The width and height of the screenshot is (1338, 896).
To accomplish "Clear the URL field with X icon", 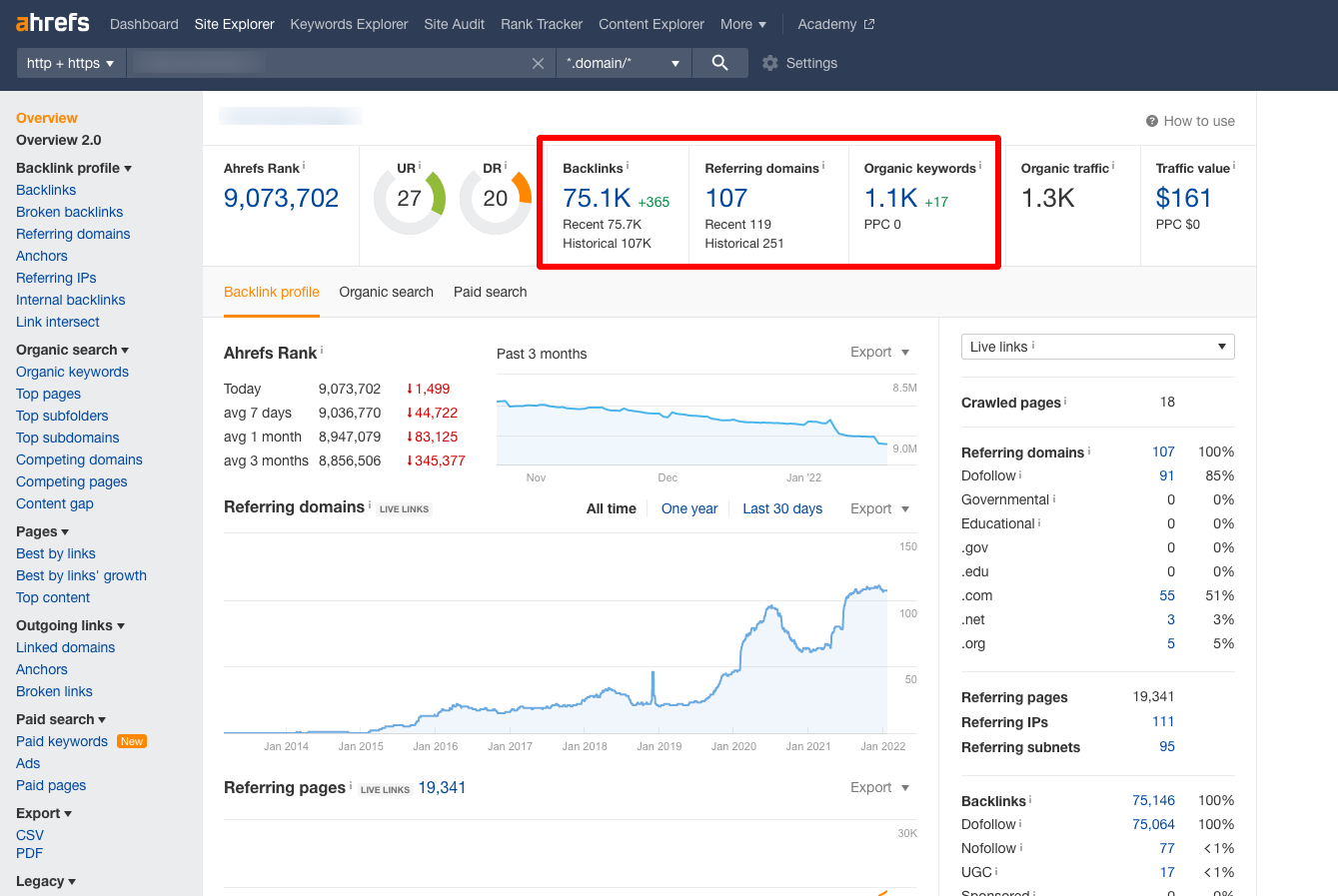I will pyautogui.click(x=538, y=63).
